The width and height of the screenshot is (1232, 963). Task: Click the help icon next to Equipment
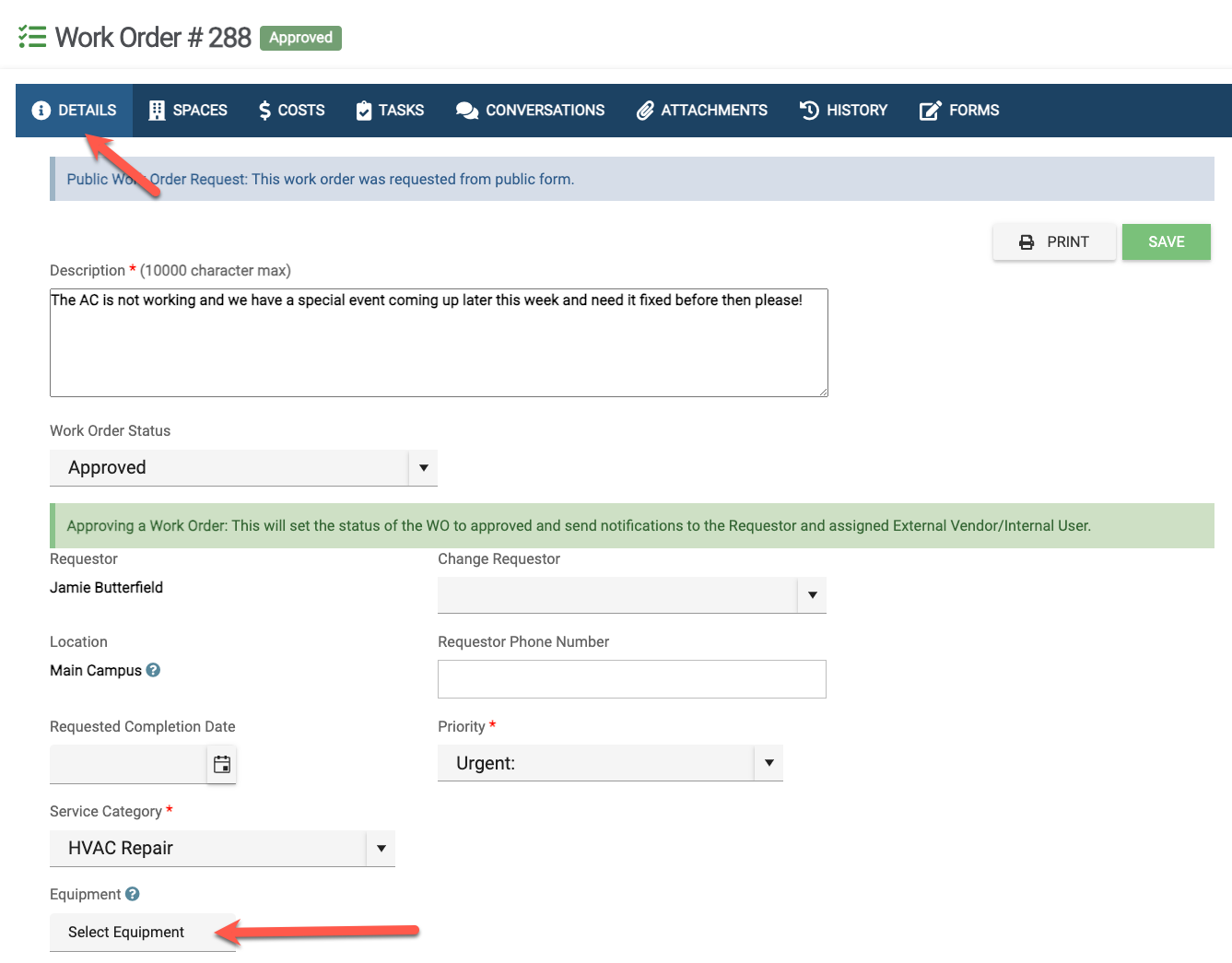click(x=133, y=894)
